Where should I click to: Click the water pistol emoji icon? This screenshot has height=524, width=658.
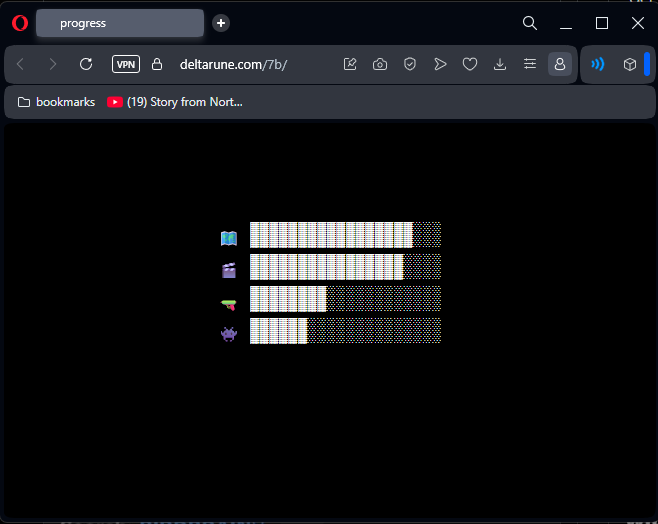click(x=229, y=304)
